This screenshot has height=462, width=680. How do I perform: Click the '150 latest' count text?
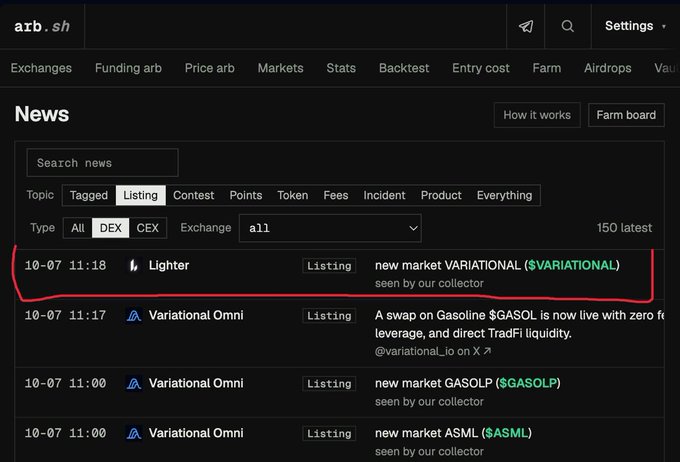click(624, 228)
